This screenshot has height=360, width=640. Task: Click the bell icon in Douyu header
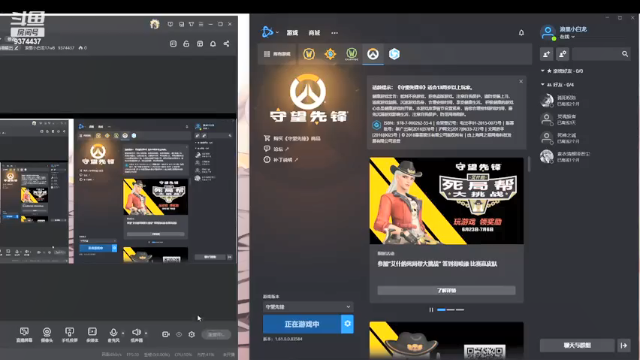(x=213, y=44)
